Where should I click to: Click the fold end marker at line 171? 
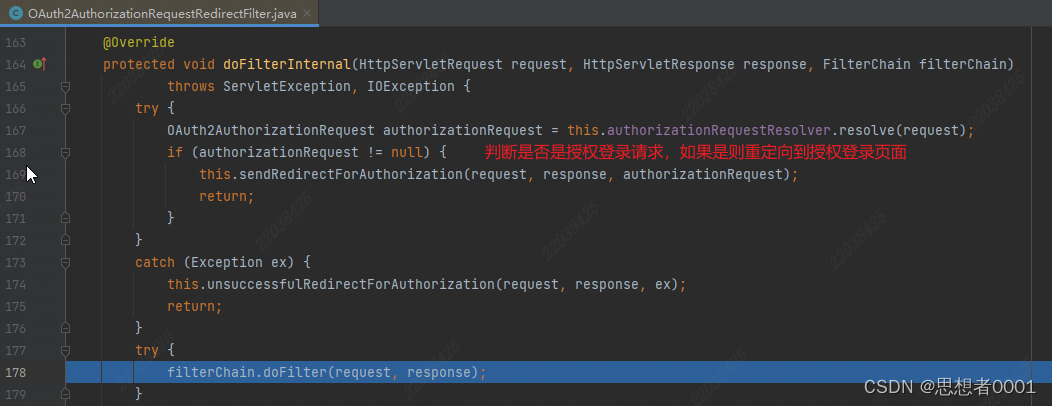tap(66, 217)
